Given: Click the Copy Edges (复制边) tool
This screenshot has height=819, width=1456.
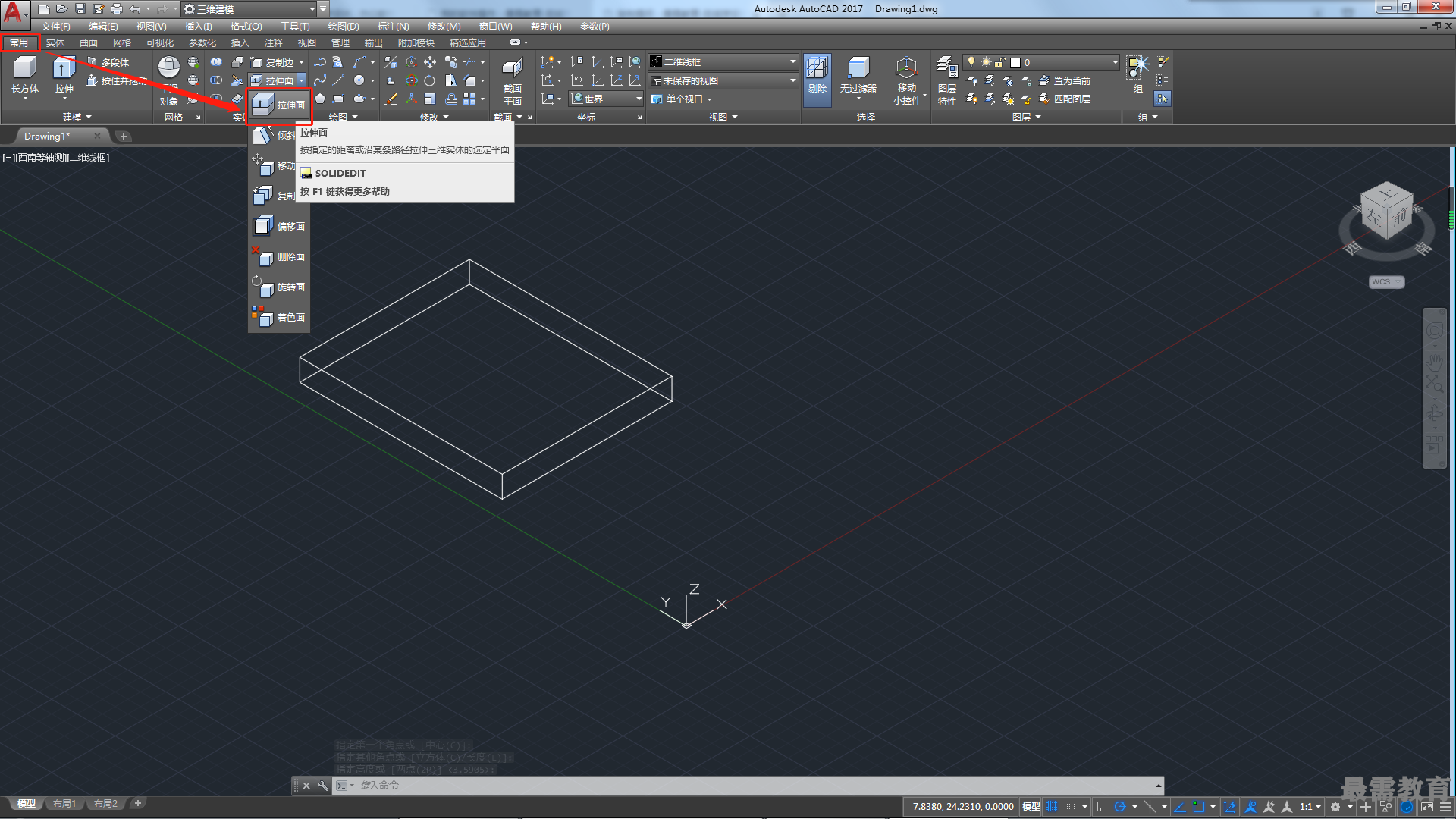Looking at the screenshot, I should click(274, 62).
